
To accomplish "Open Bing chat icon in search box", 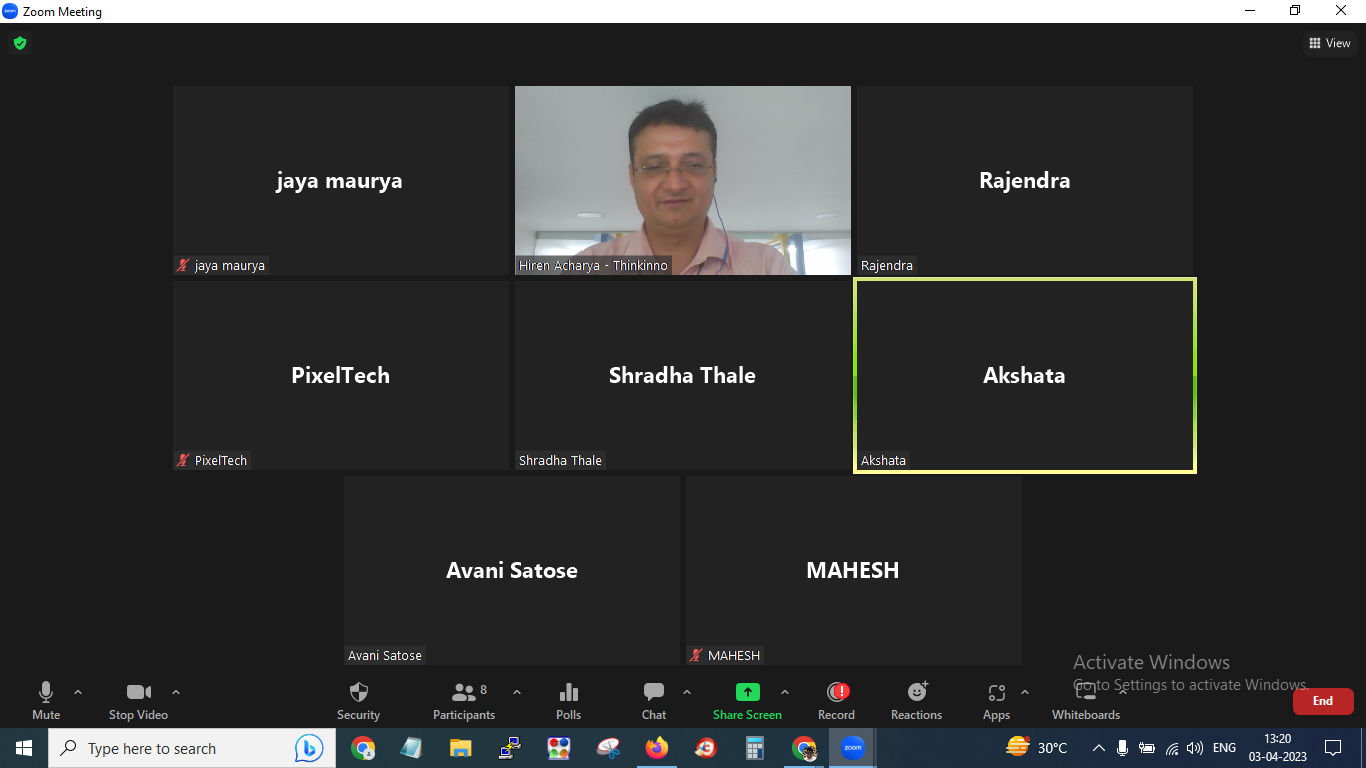I will pos(309,748).
